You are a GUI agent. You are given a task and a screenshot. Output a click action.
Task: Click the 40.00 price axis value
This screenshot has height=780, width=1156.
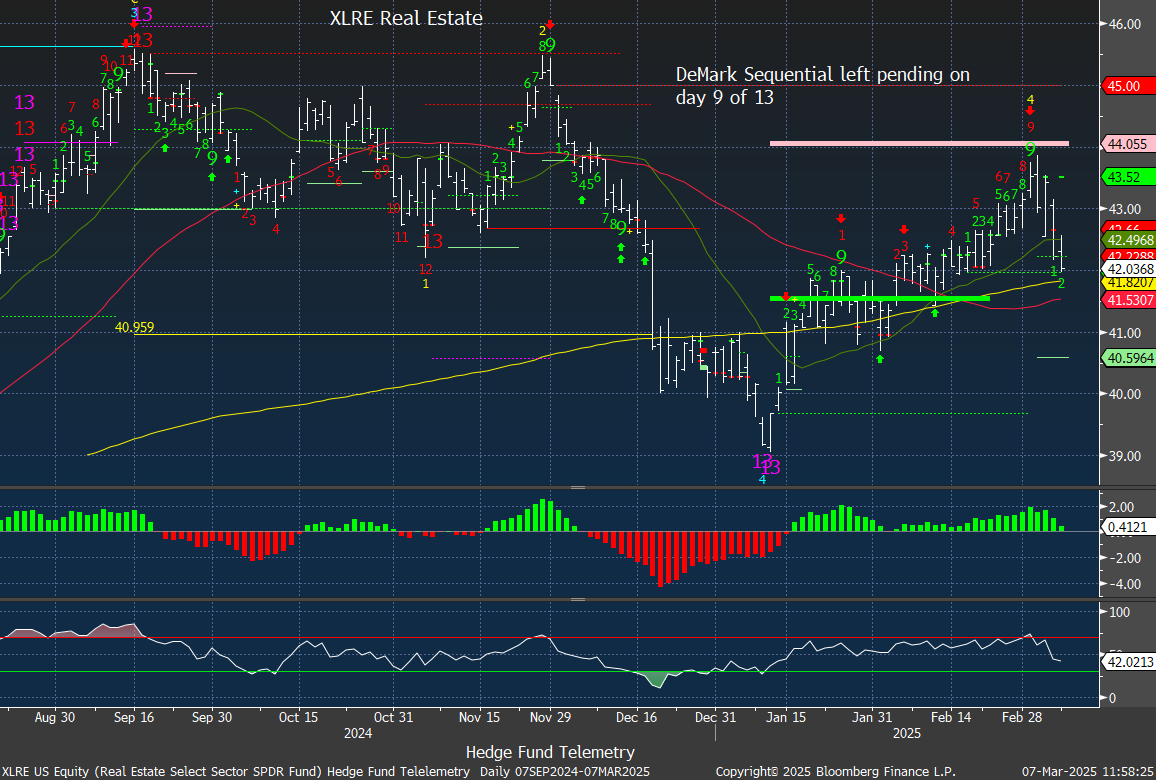click(x=1125, y=394)
